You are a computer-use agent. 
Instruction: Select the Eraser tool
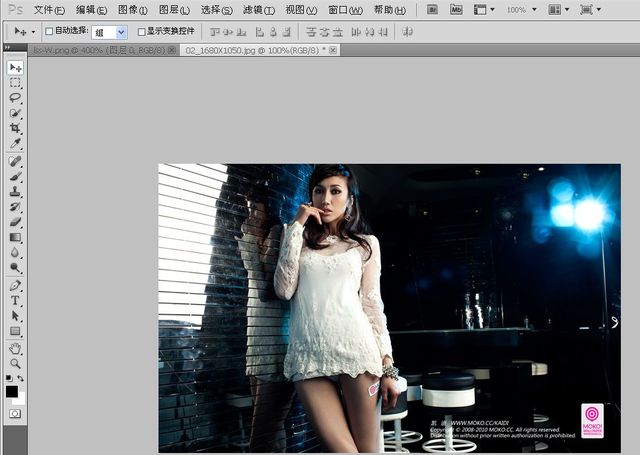point(16,222)
